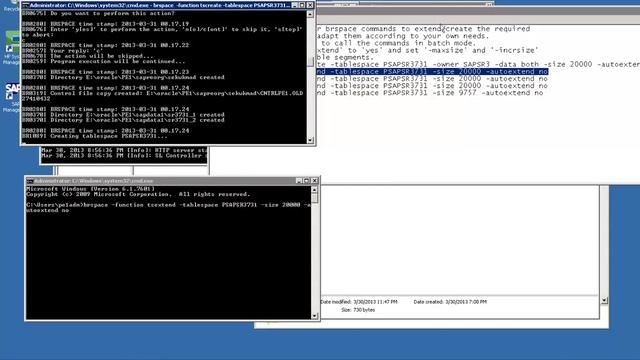Click 'Do you want to perform this action?' line
This screenshot has height=360, width=640.
coord(98,13)
